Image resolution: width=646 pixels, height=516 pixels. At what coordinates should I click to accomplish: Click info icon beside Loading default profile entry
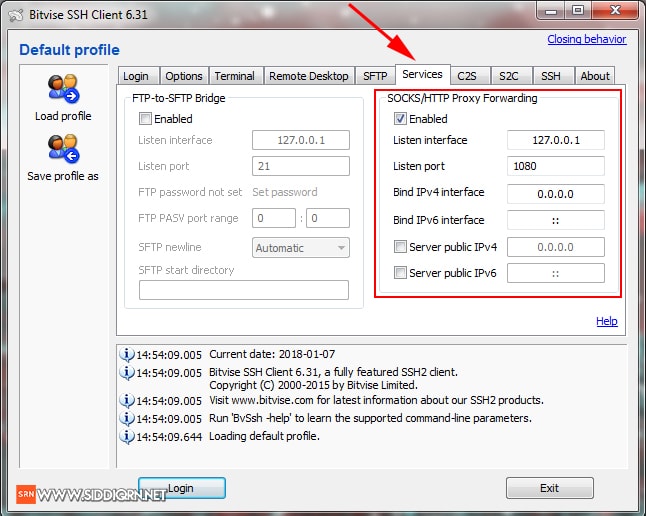(126, 436)
